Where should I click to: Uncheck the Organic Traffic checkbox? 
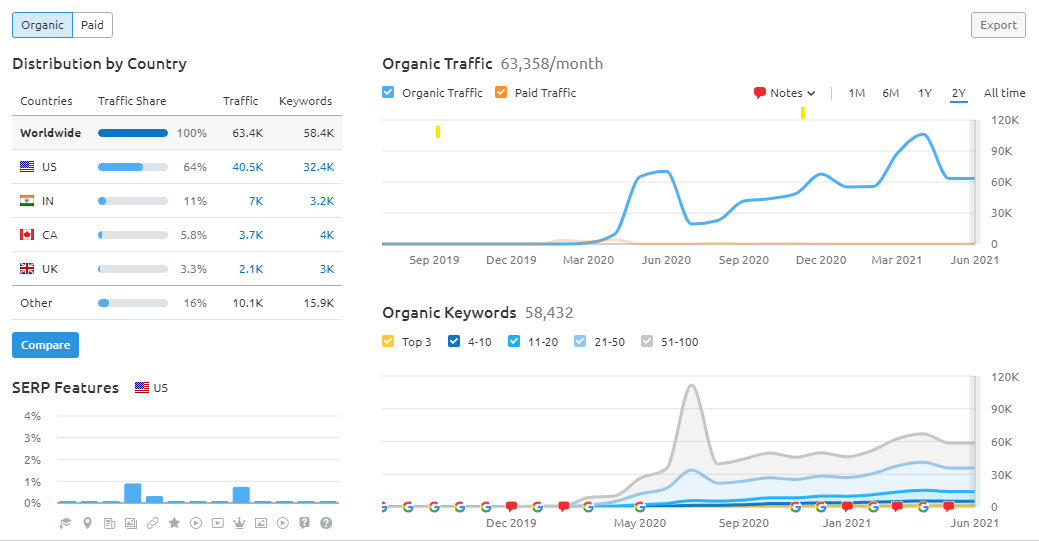pos(388,92)
